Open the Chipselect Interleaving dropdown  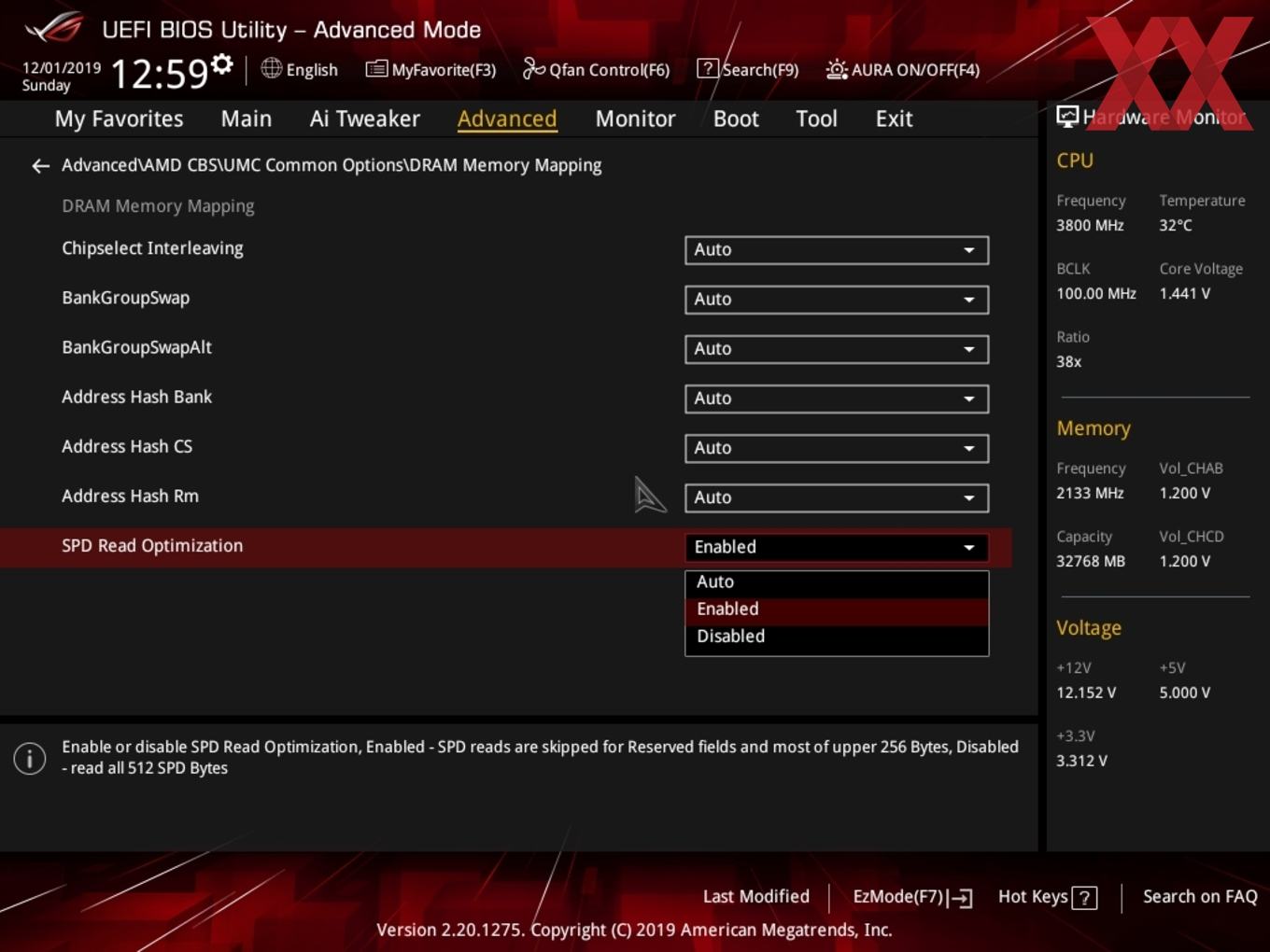click(837, 250)
